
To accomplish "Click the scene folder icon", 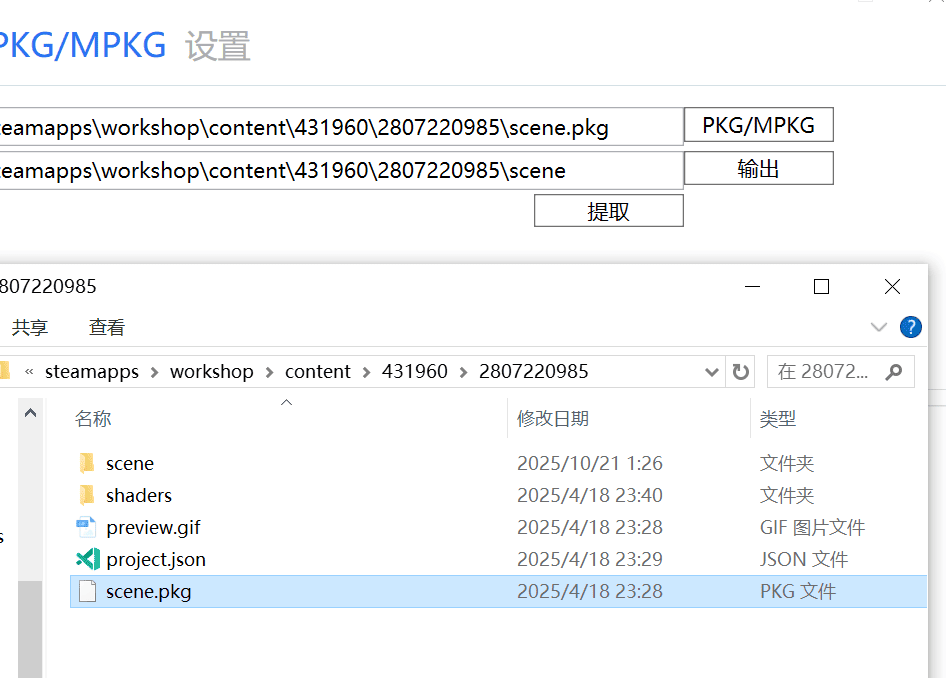I will (x=87, y=463).
